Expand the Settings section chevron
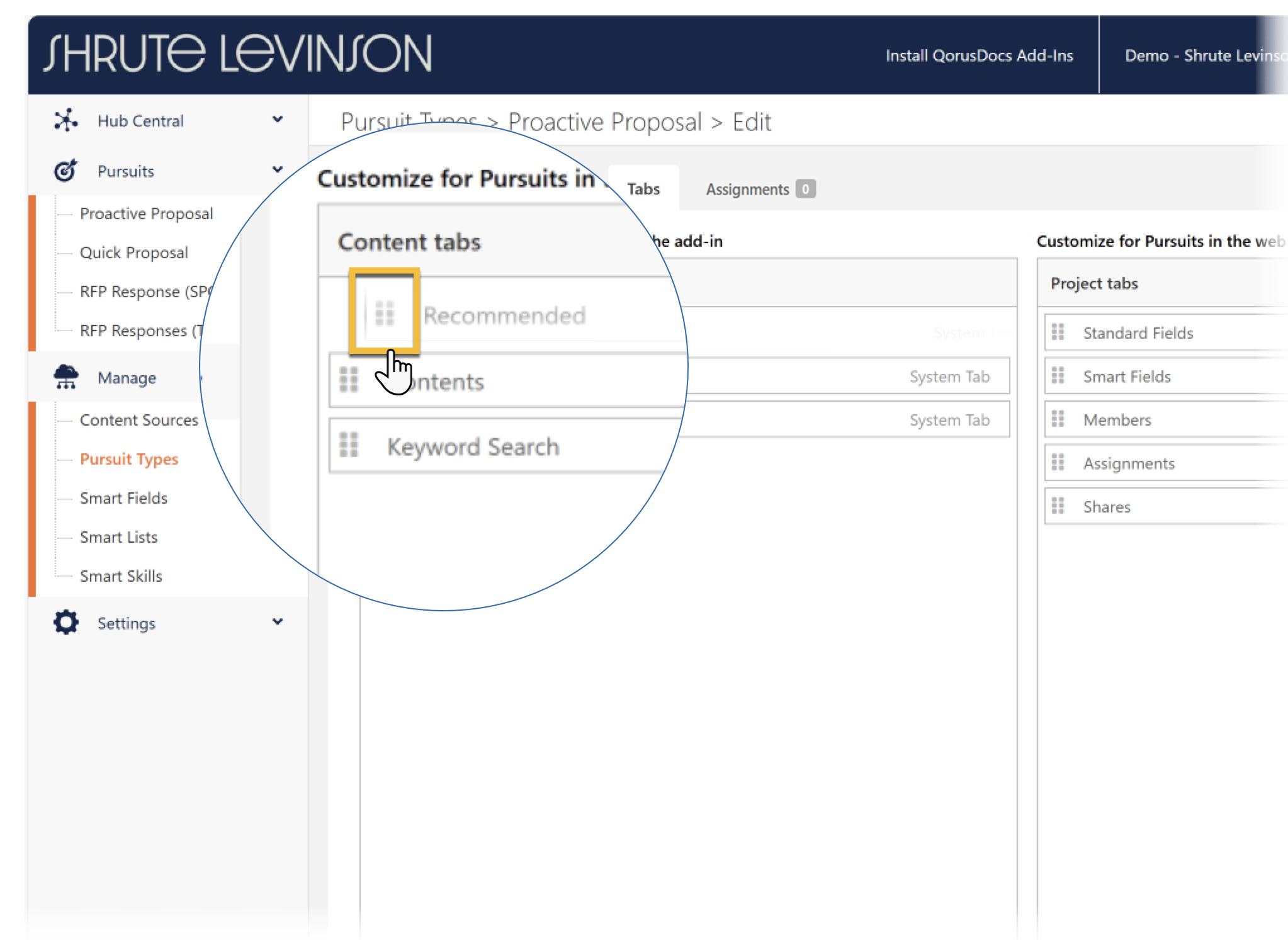 (277, 622)
